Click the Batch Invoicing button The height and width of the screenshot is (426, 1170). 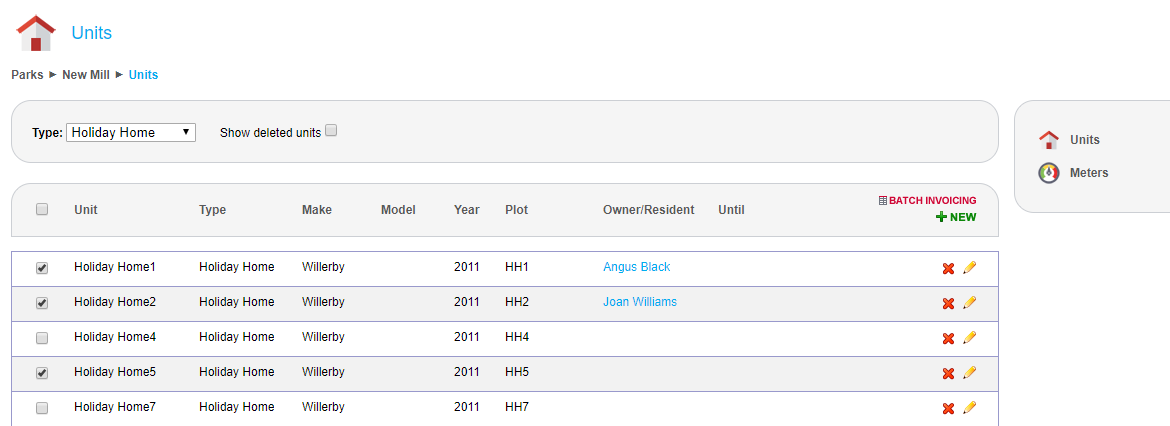[927, 201]
